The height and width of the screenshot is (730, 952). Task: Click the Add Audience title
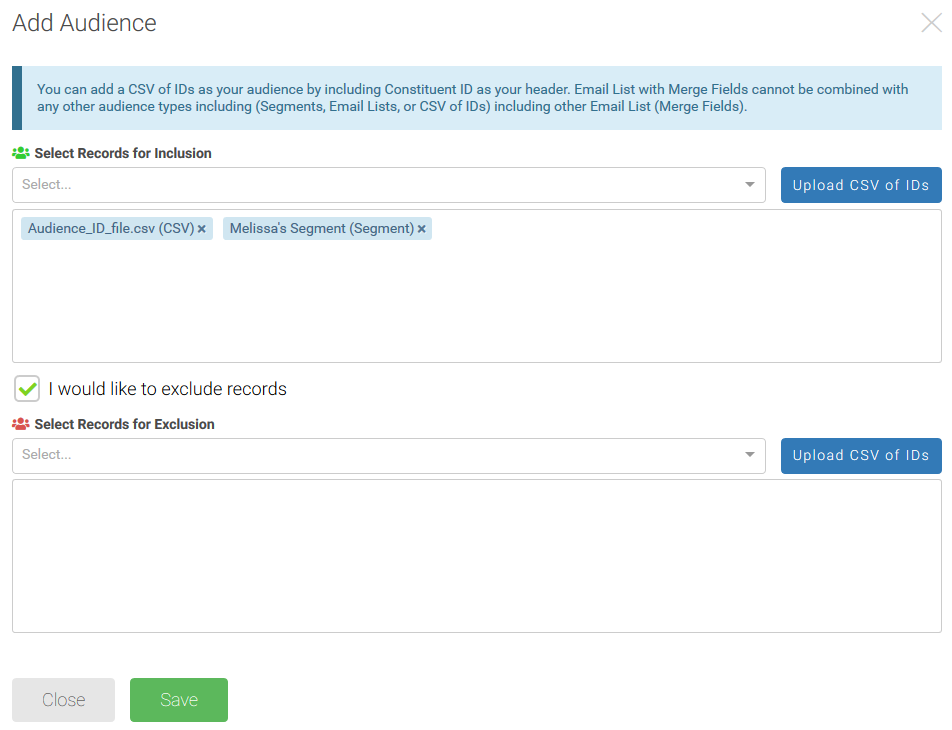(x=84, y=22)
